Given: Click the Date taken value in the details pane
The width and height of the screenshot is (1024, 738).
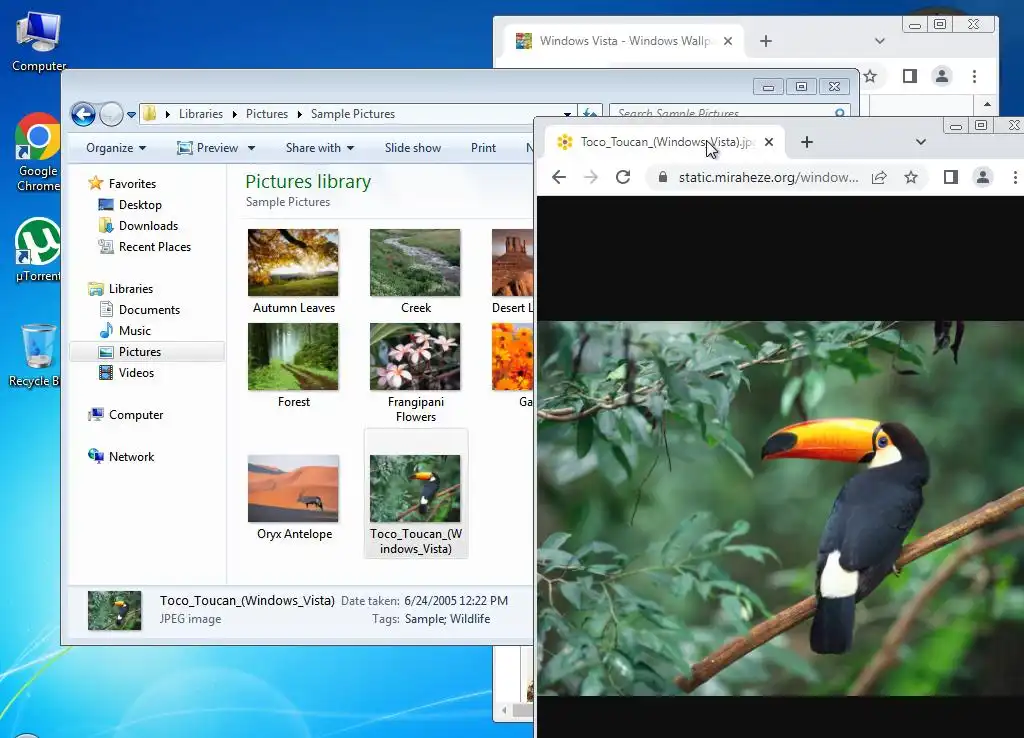Looking at the screenshot, I should click(x=456, y=601).
